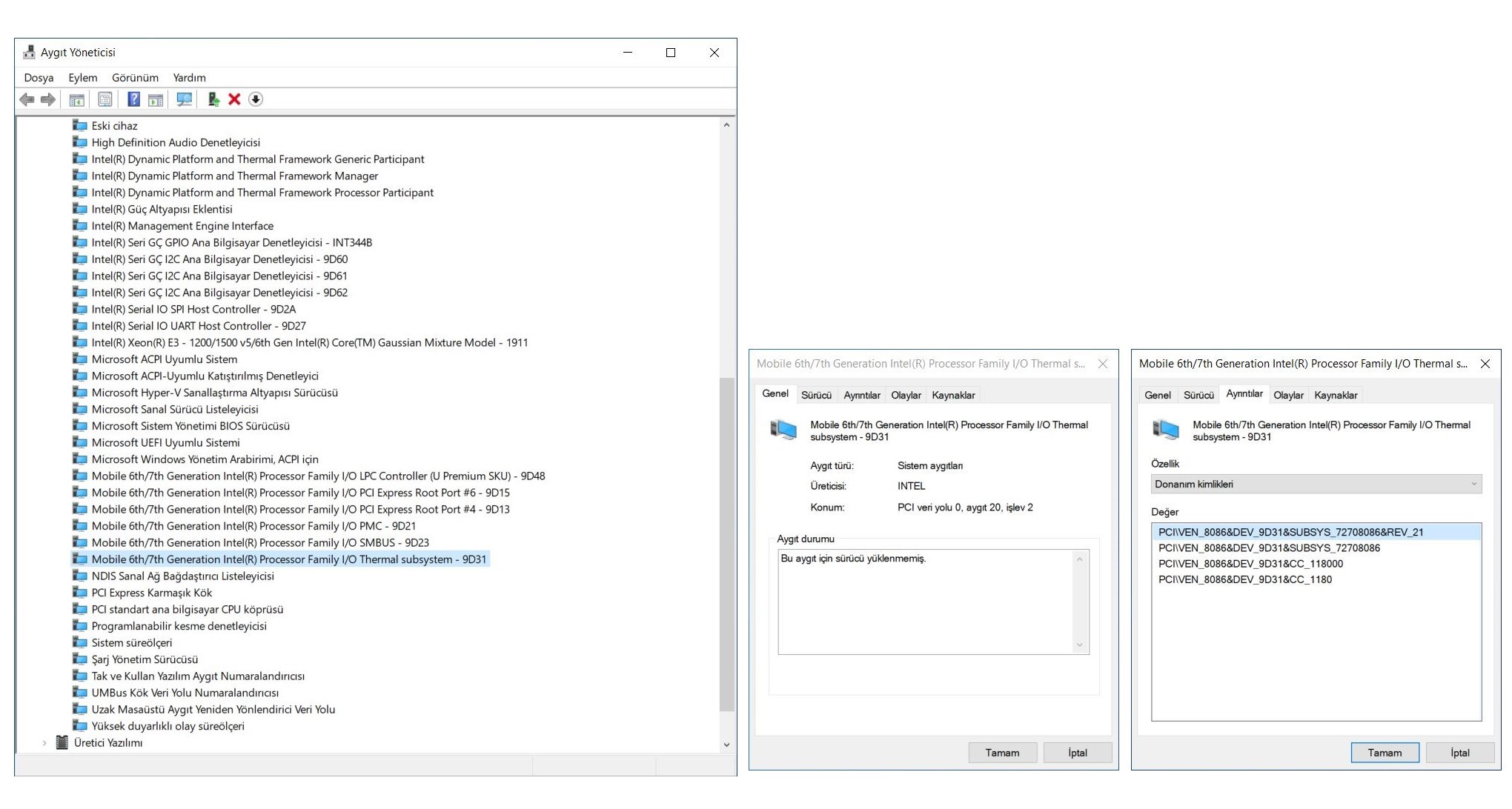Click the Disable device down-arrow icon
This screenshot has width=1512, height=809.
(x=256, y=99)
